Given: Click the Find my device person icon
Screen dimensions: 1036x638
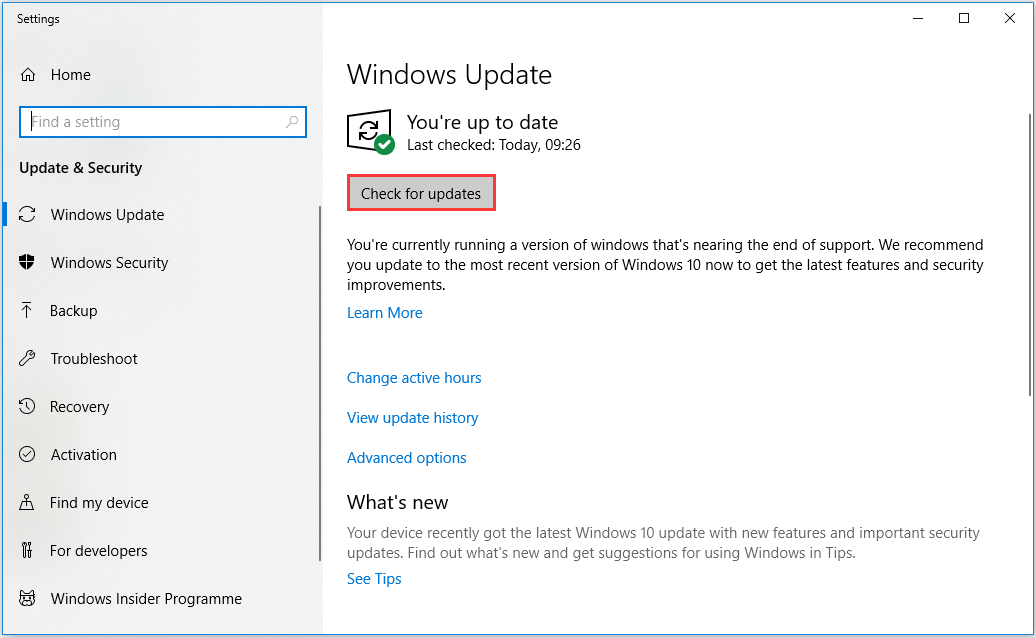Looking at the screenshot, I should [26, 503].
